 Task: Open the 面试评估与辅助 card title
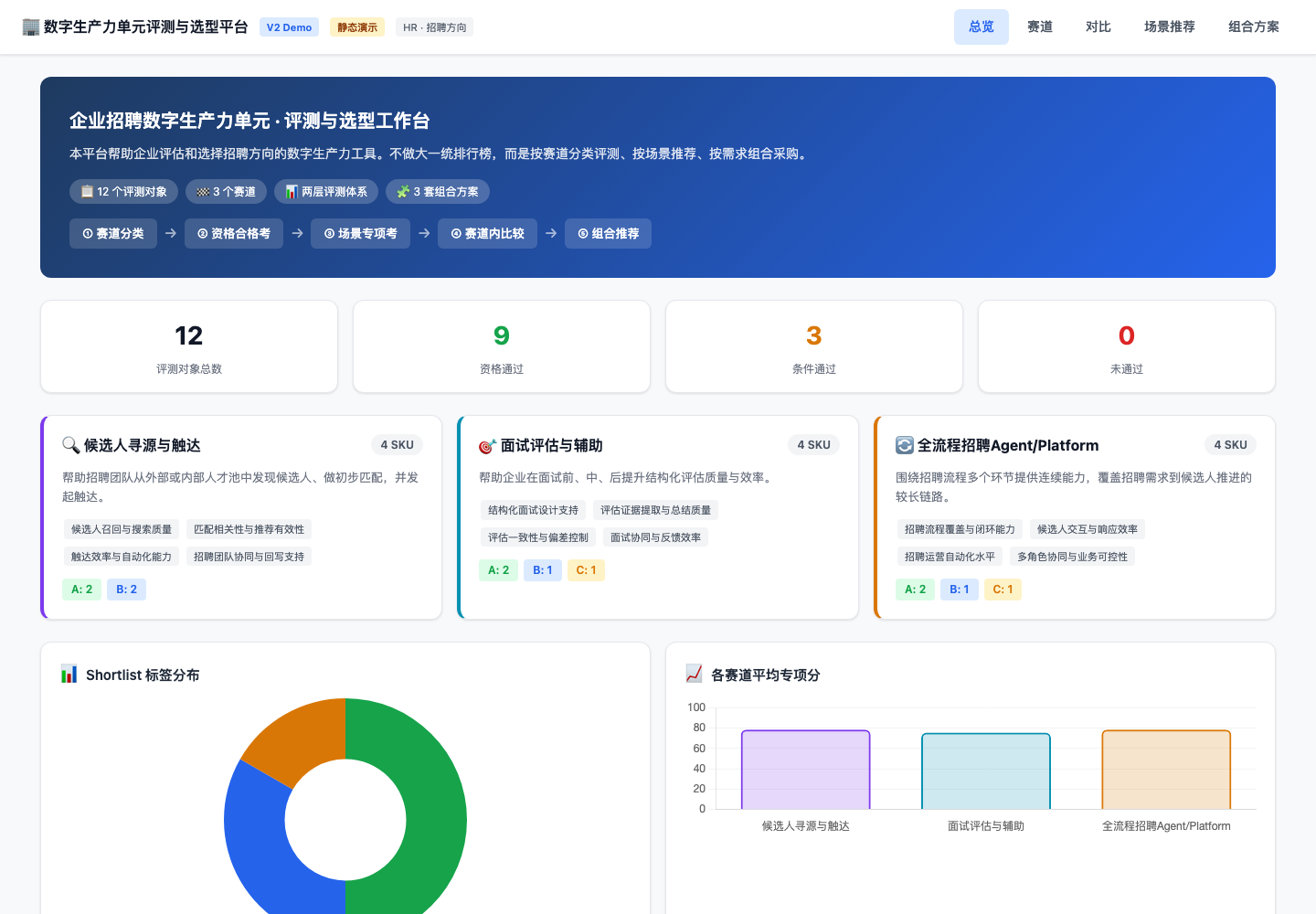[551, 445]
